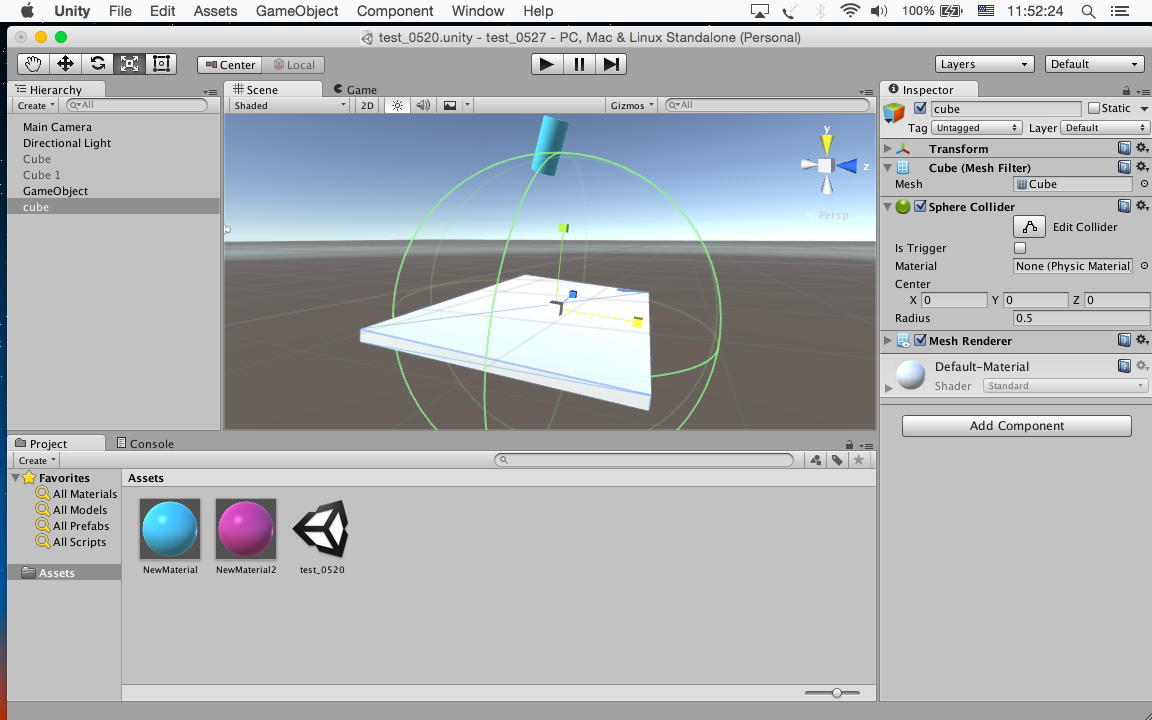The width and height of the screenshot is (1152, 720).
Task: Disable the Sphere Collider component checkbox
Action: [x=920, y=206]
